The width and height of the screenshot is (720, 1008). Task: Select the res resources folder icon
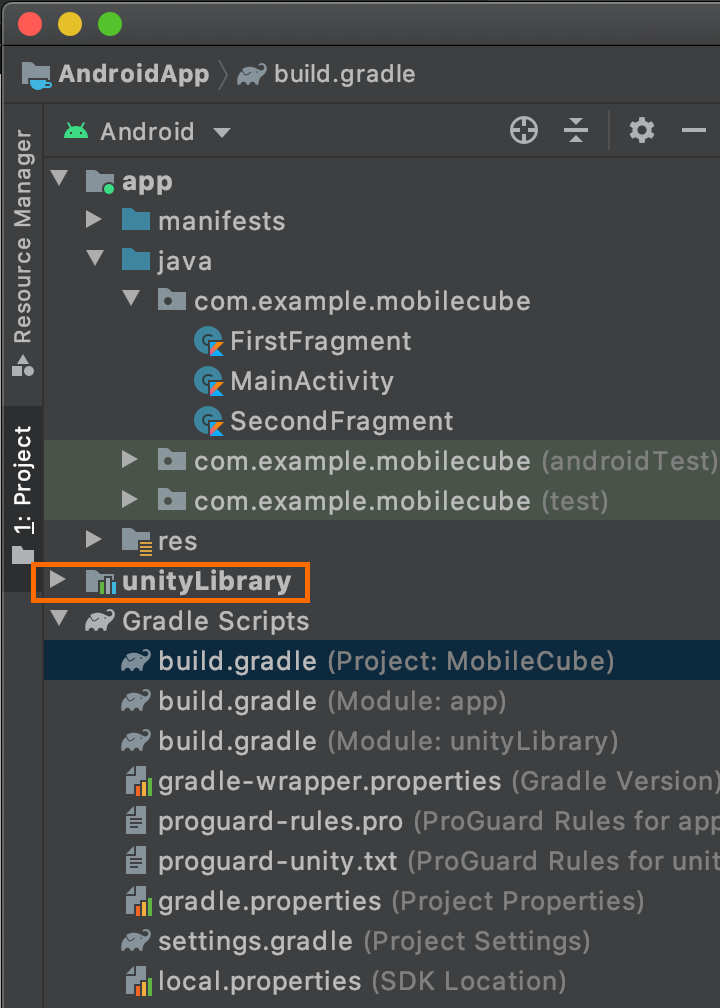(x=137, y=541)
